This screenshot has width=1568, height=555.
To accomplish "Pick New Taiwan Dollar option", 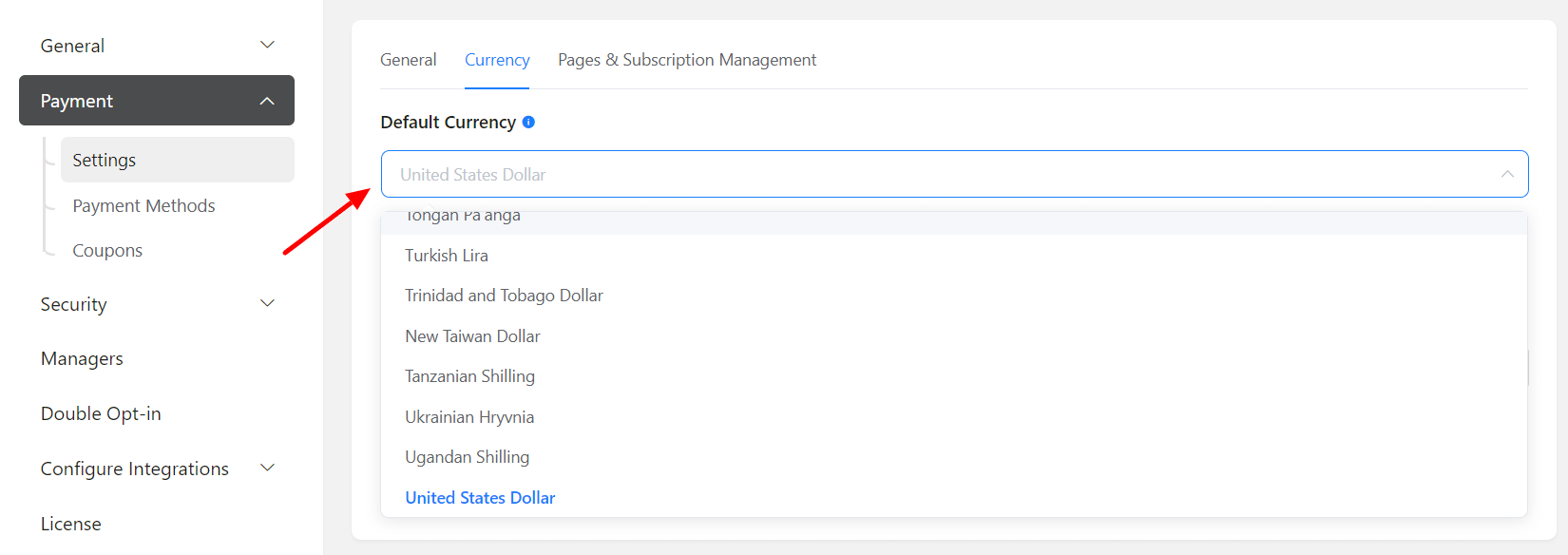I will click(x=472, y=336).
